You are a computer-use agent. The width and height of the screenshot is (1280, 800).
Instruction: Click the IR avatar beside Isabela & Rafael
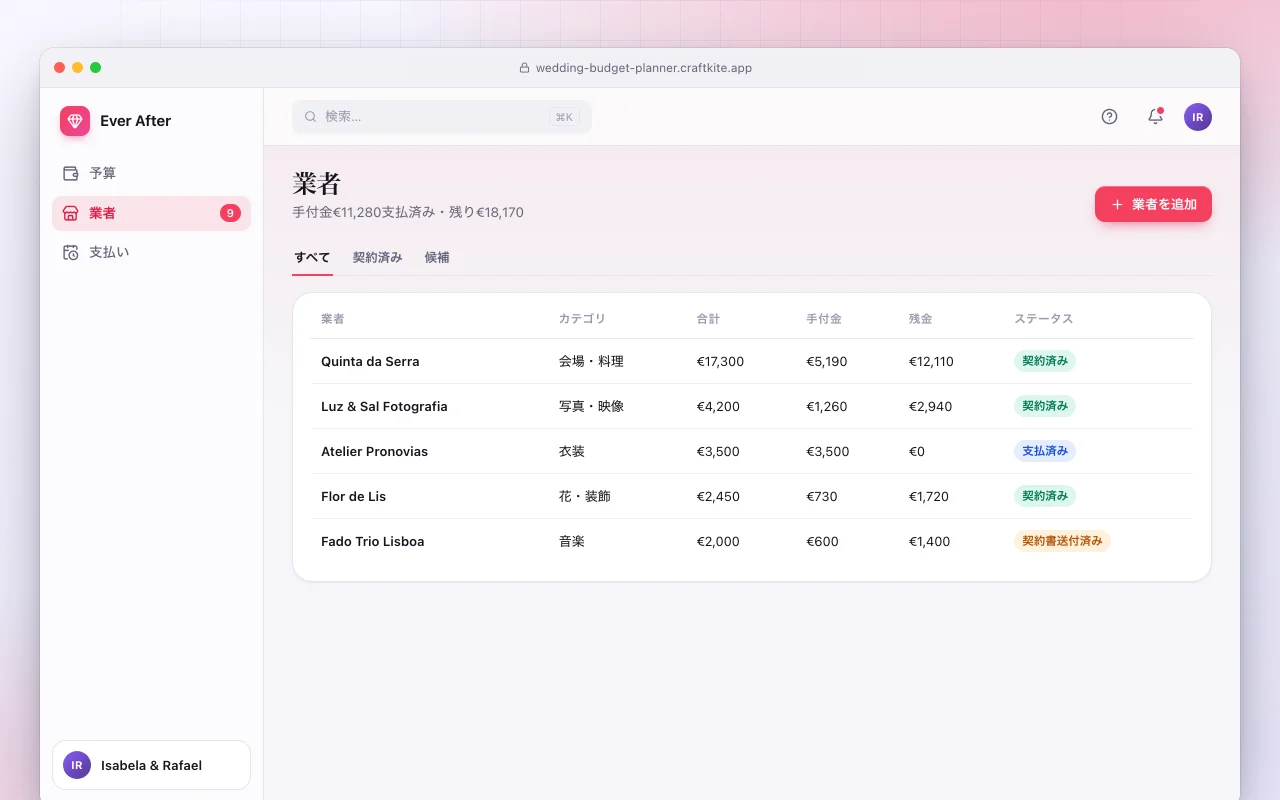pyautogui.click(x=77, y=765)
